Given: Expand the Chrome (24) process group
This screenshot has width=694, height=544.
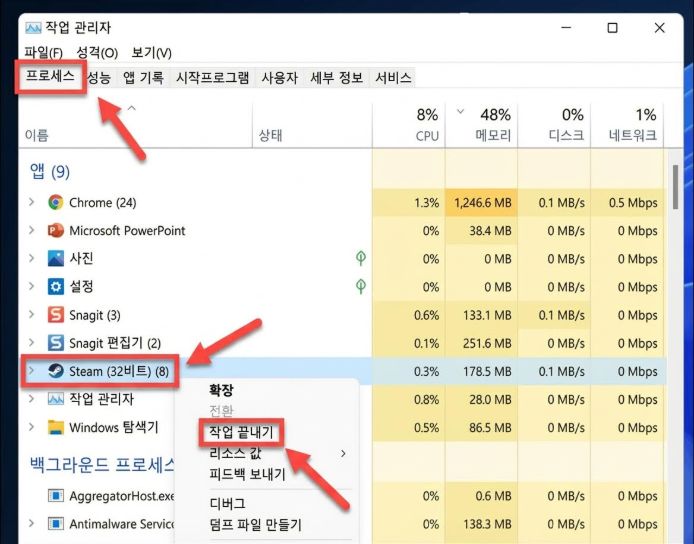Looking at the screenshot, I should pos(32,203).
